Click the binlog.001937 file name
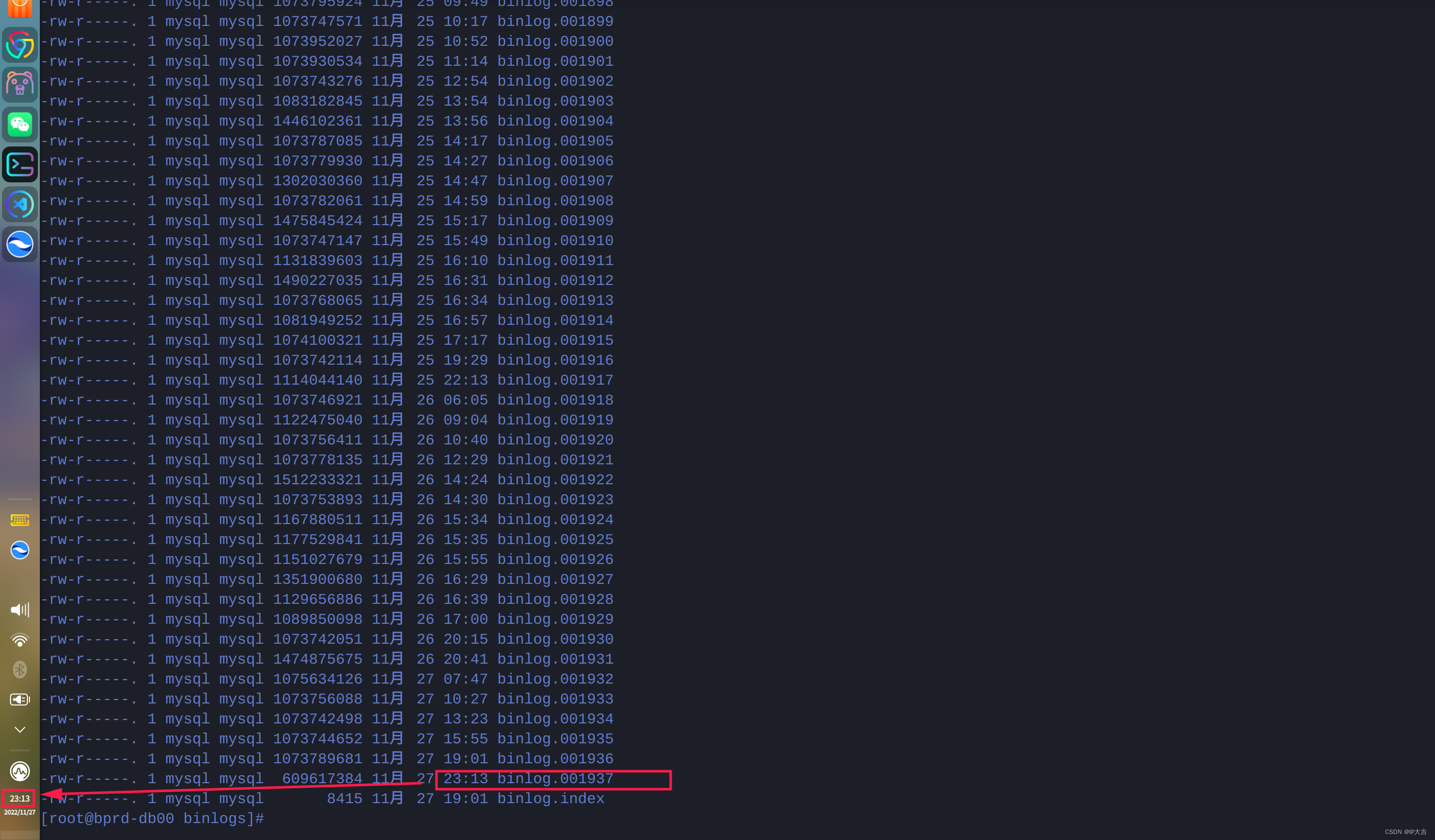Viewport: 1435px width, 840px height. coord(555,779)
